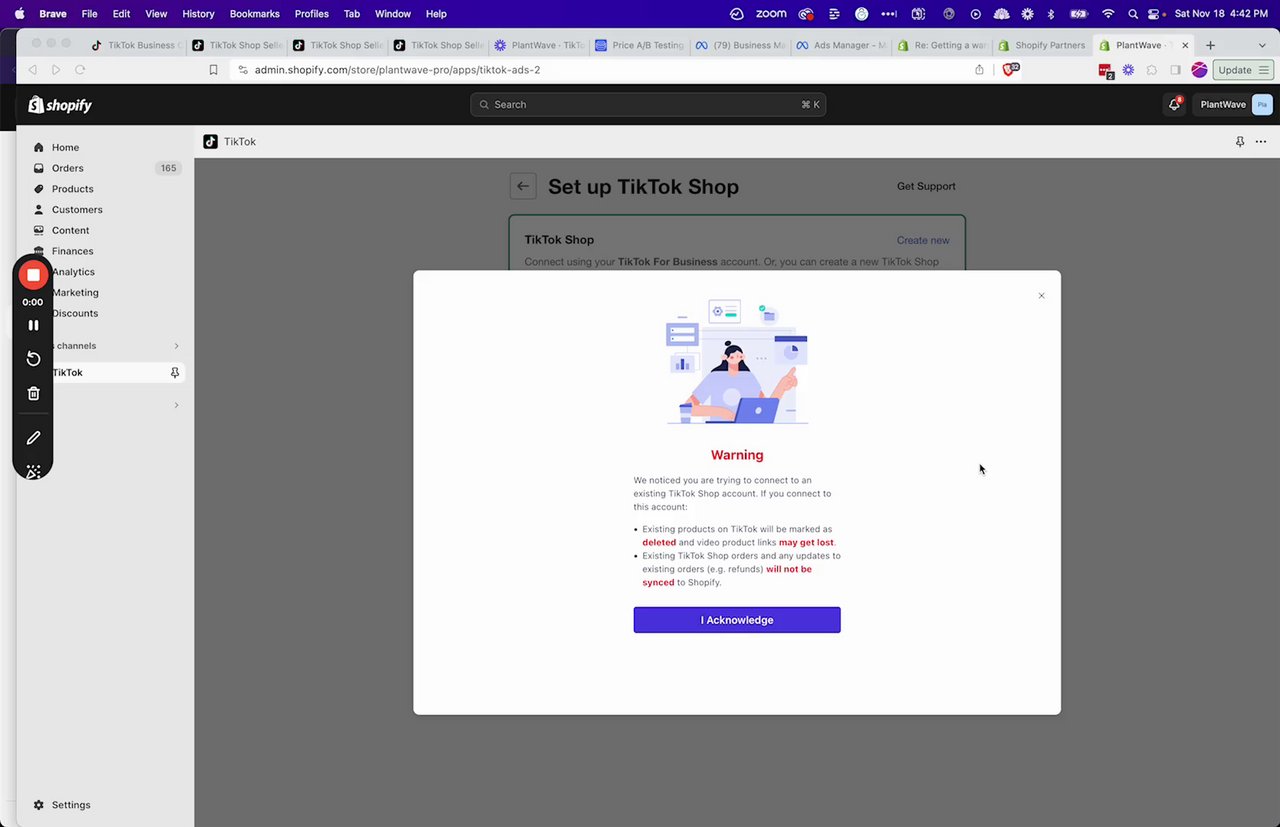1280x827 pixels.
Task: Open the History menu
Action: click(x=198, y=14)
